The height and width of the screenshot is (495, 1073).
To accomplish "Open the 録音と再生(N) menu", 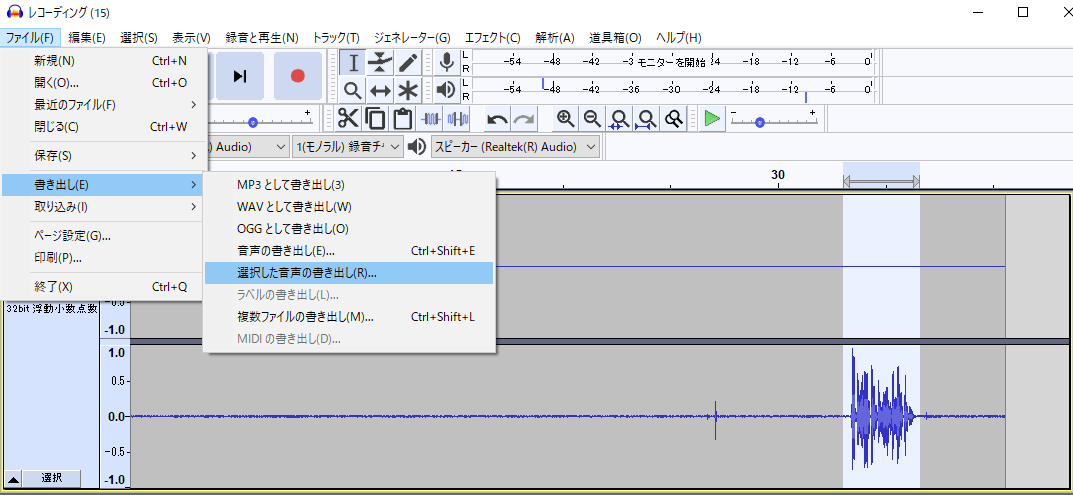I will click(262, 38).
